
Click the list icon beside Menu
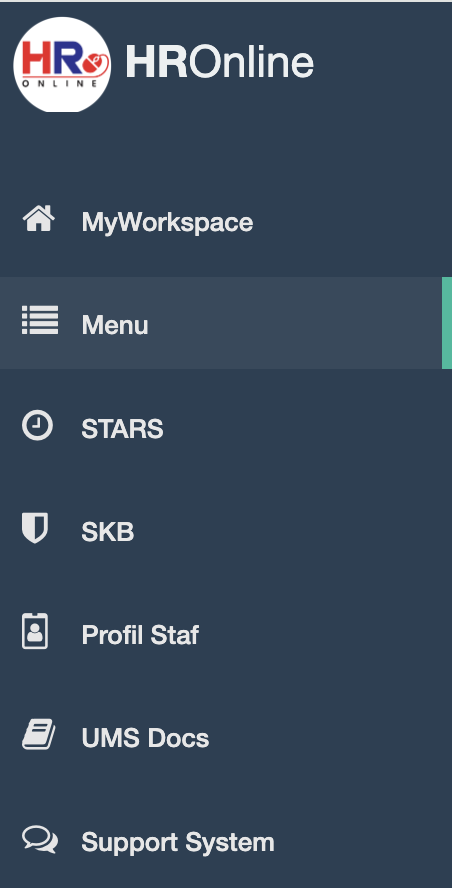click(x=40, y=320)
